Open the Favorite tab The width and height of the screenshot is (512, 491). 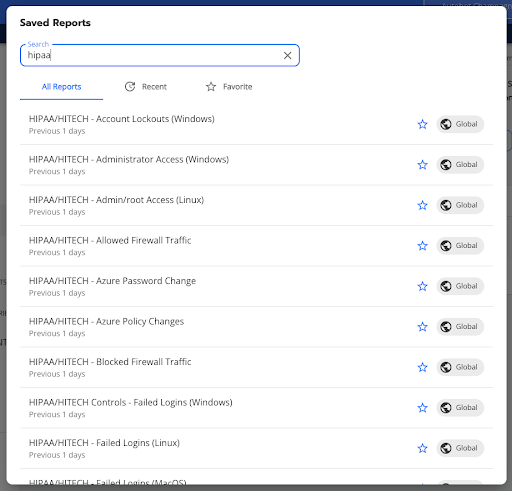229,87
